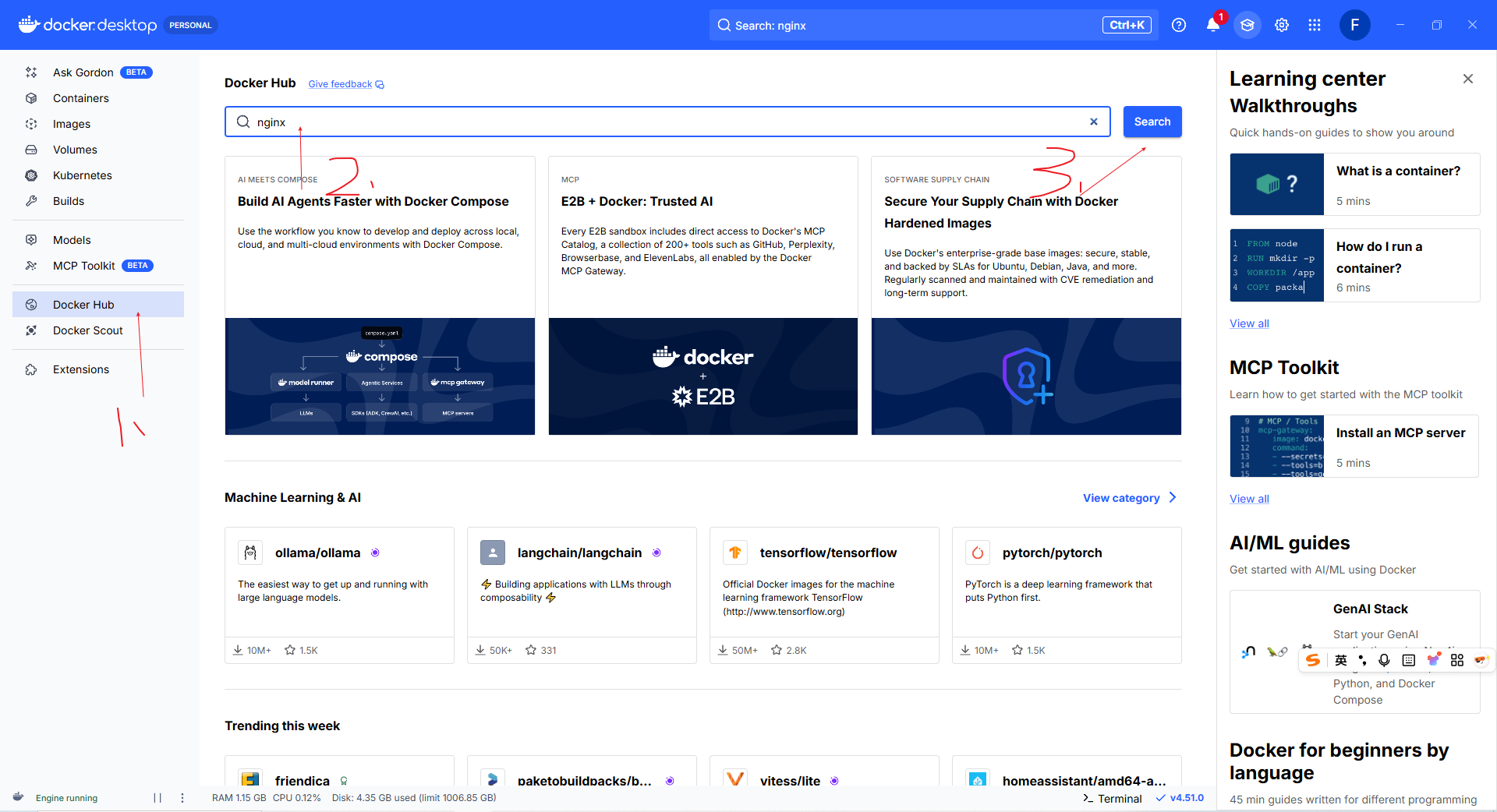This screenshot has height=812, width=1497.
Task: Open the pytorch/pytorch image card
Action: [1067, 595]
